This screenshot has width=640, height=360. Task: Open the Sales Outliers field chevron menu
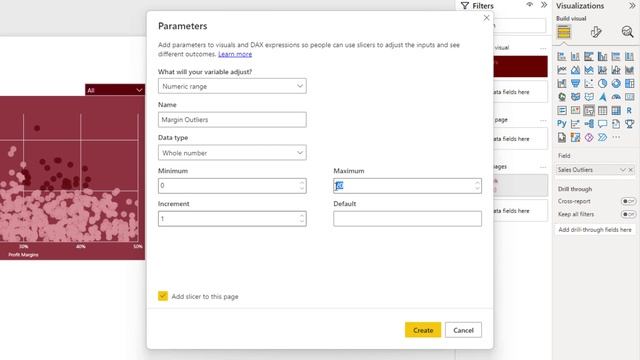pos(622,169)
